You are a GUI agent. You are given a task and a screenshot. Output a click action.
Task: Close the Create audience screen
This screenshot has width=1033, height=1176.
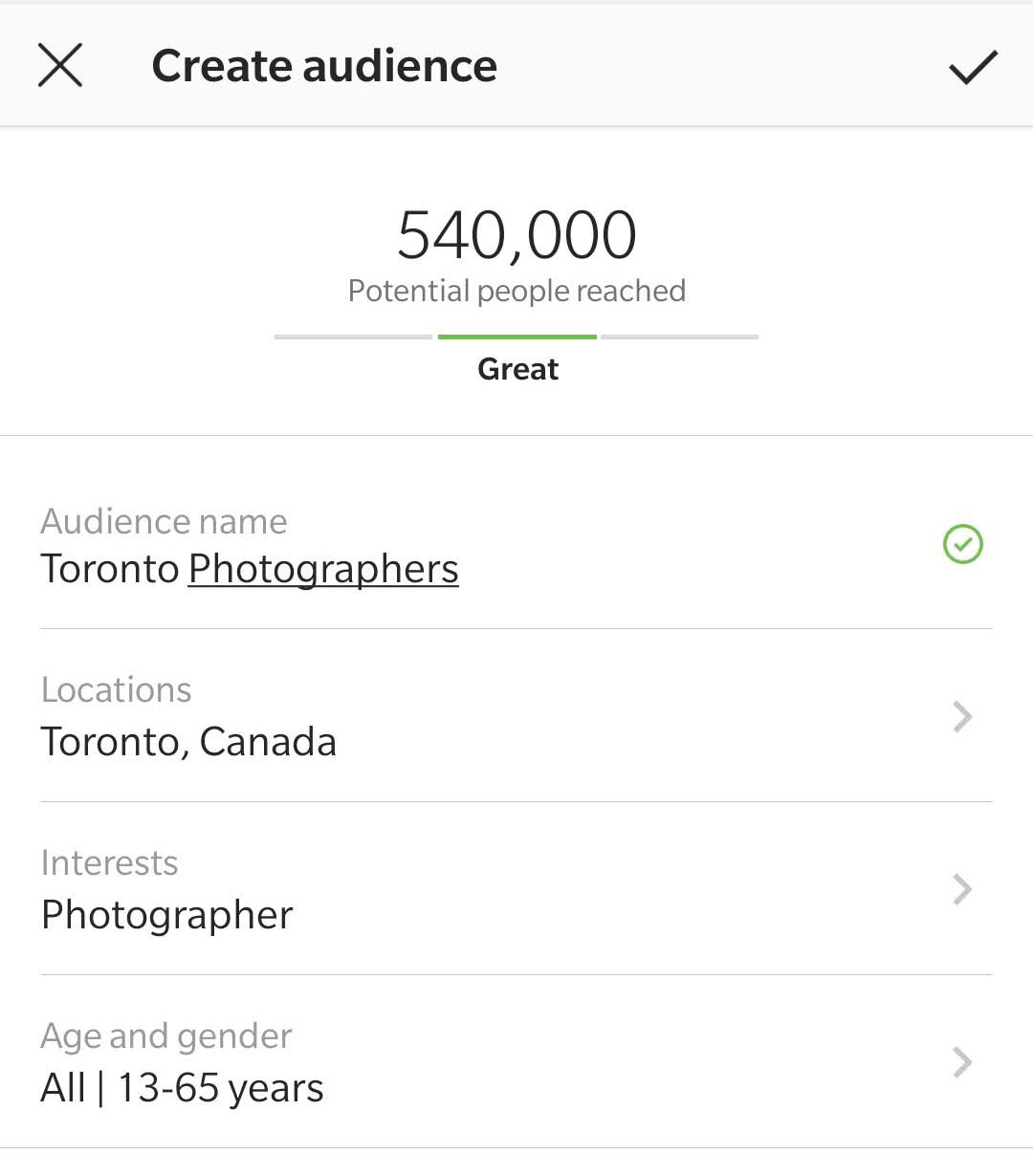(x=59, y=66)
